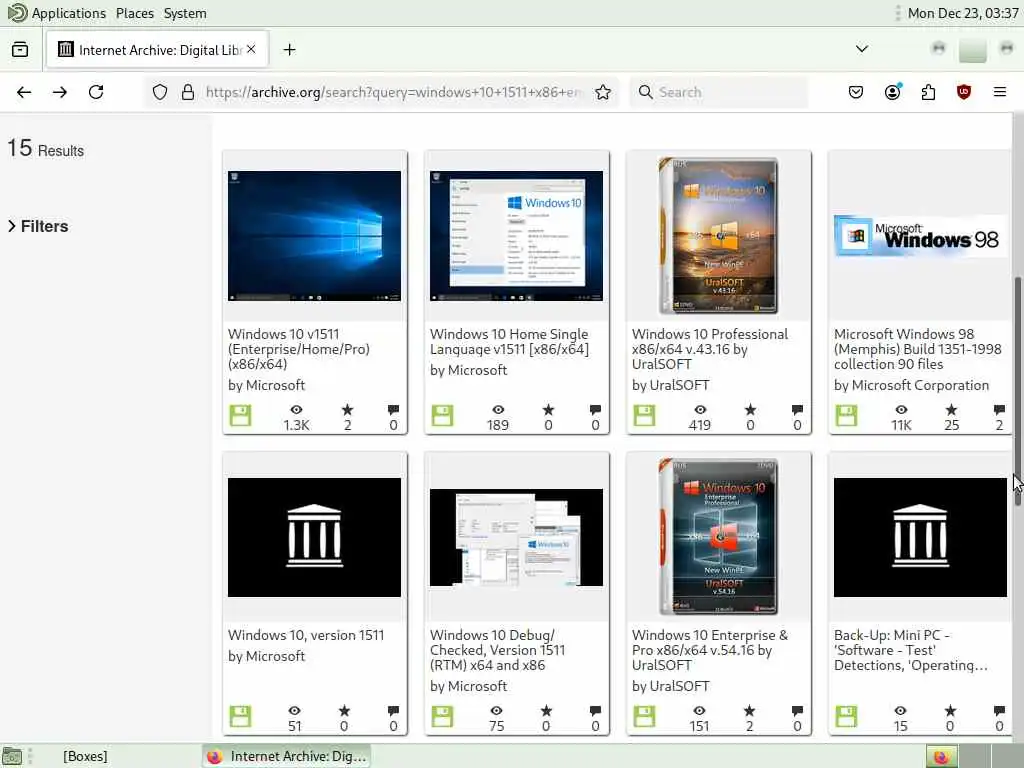The width and height of the screenshot is (1024, 768).
Task: Open the System menu
Action: tap(185, 13)
